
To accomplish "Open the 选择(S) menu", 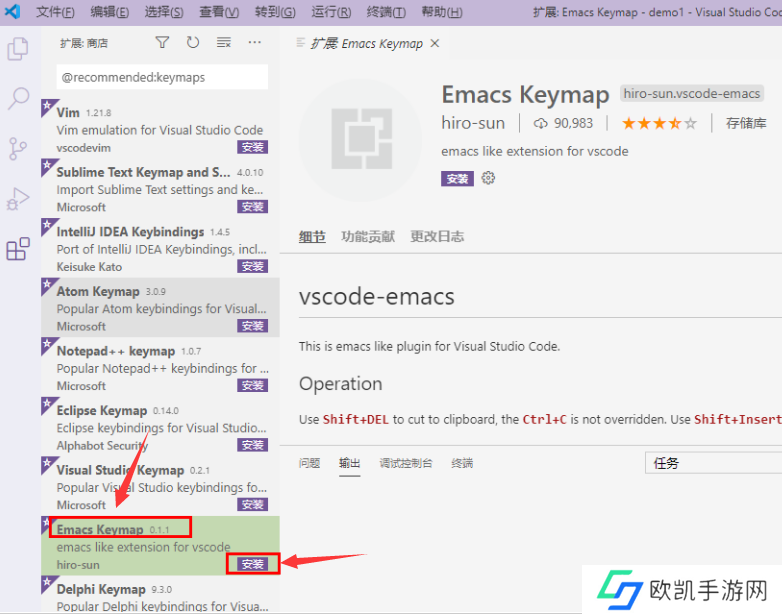I will click(x=164, y=11).
